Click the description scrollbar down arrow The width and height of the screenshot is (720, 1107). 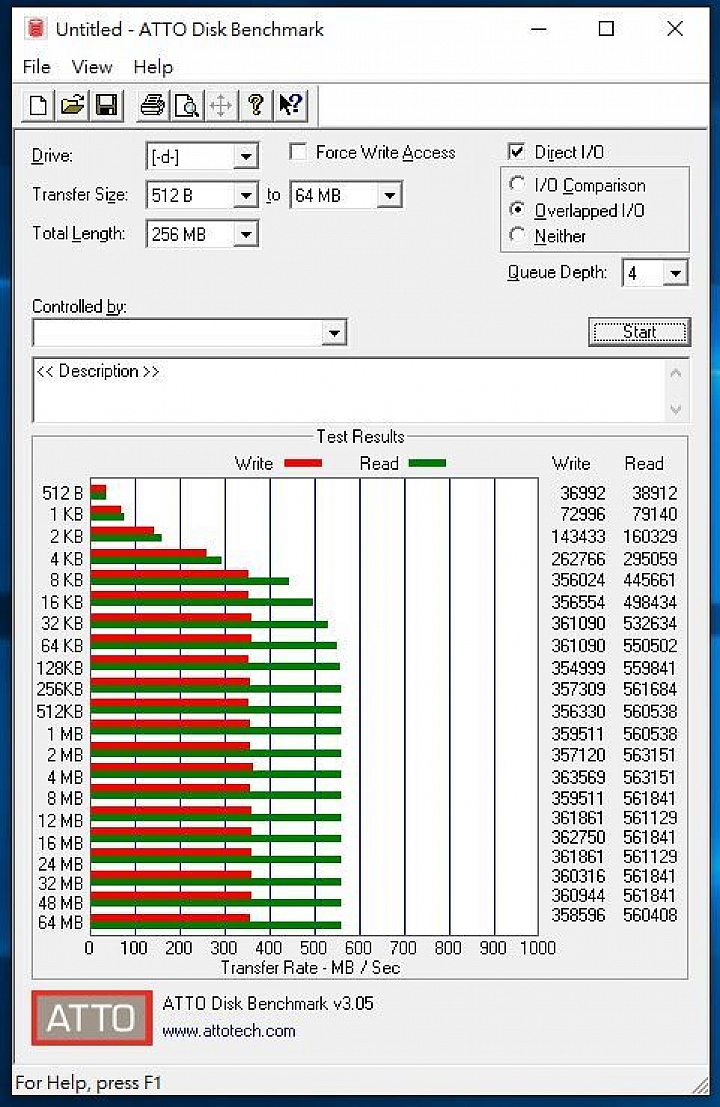click(x=676, y=409)
